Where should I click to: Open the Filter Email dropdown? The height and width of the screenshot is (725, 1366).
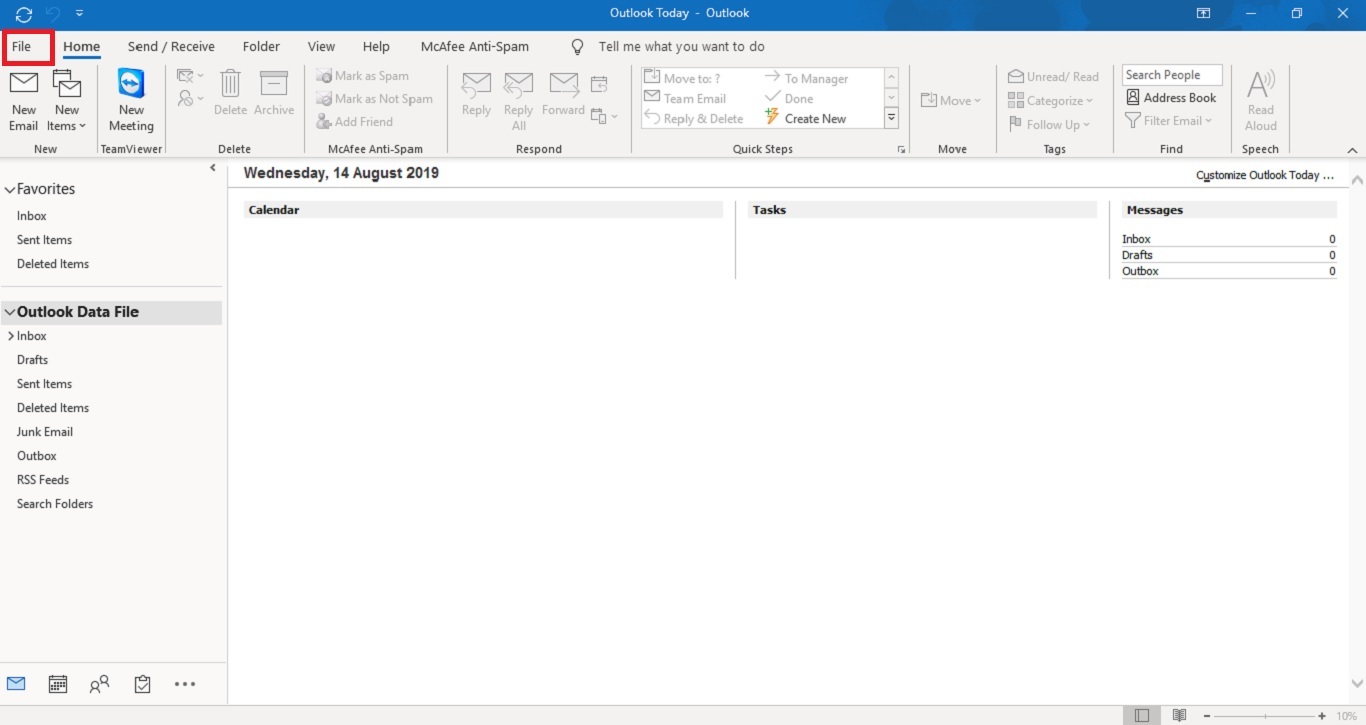point(1168,121)
